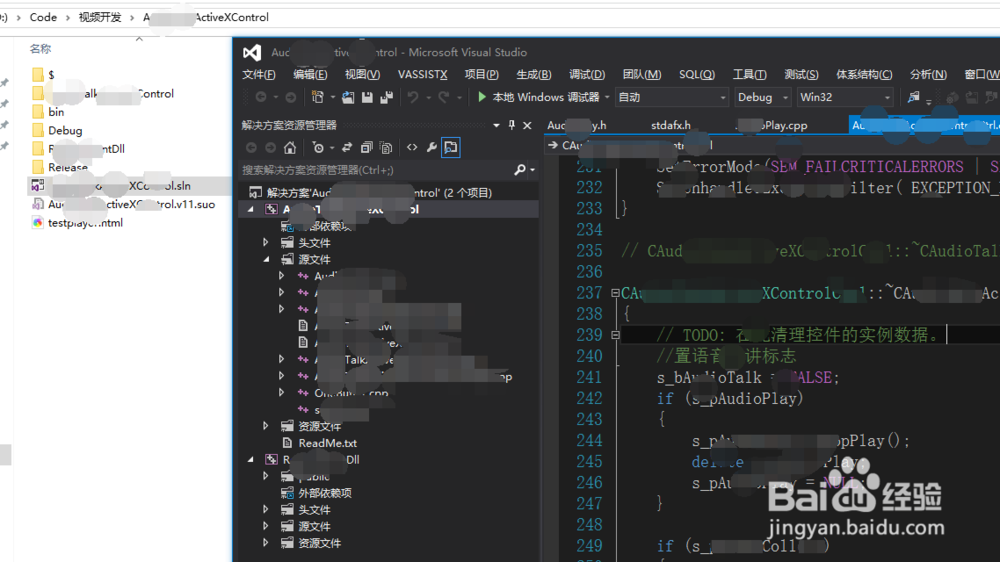Screen dimensions: 1000x562
Task: Open the 生成(B) menu
Action: (x=534, y=75)
